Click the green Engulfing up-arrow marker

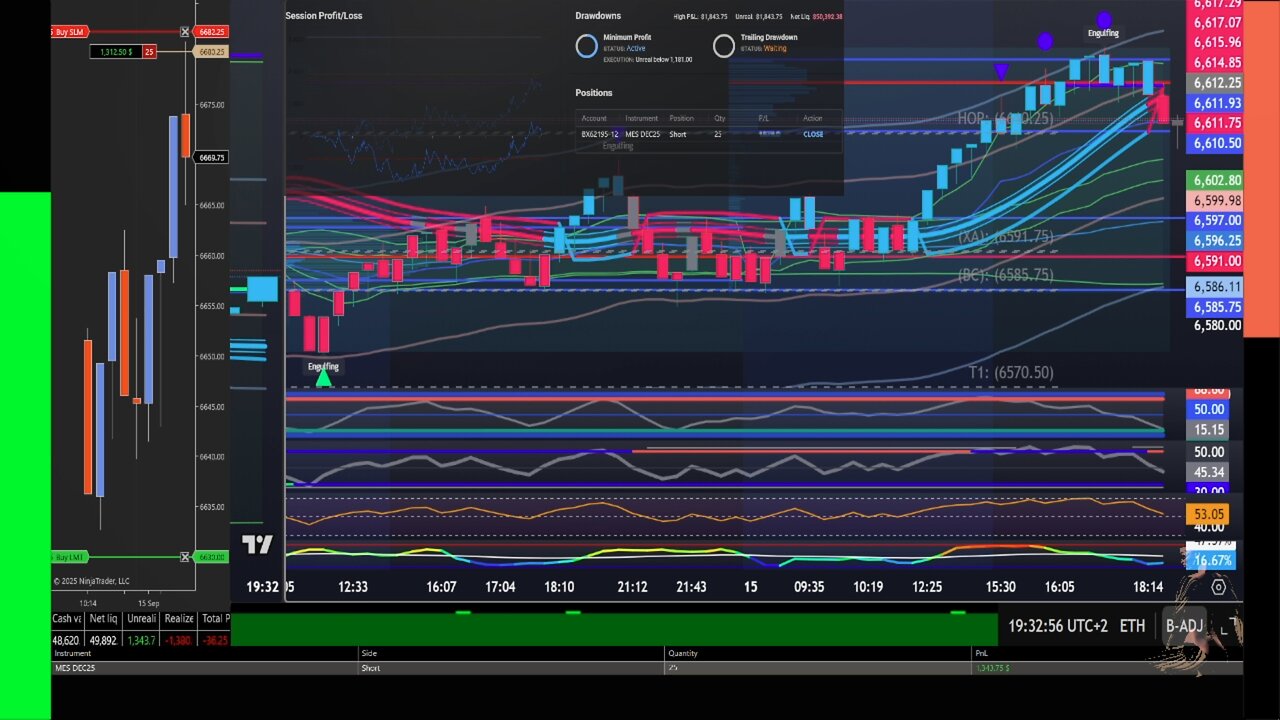pyautogui.click(x=323, y=379)
